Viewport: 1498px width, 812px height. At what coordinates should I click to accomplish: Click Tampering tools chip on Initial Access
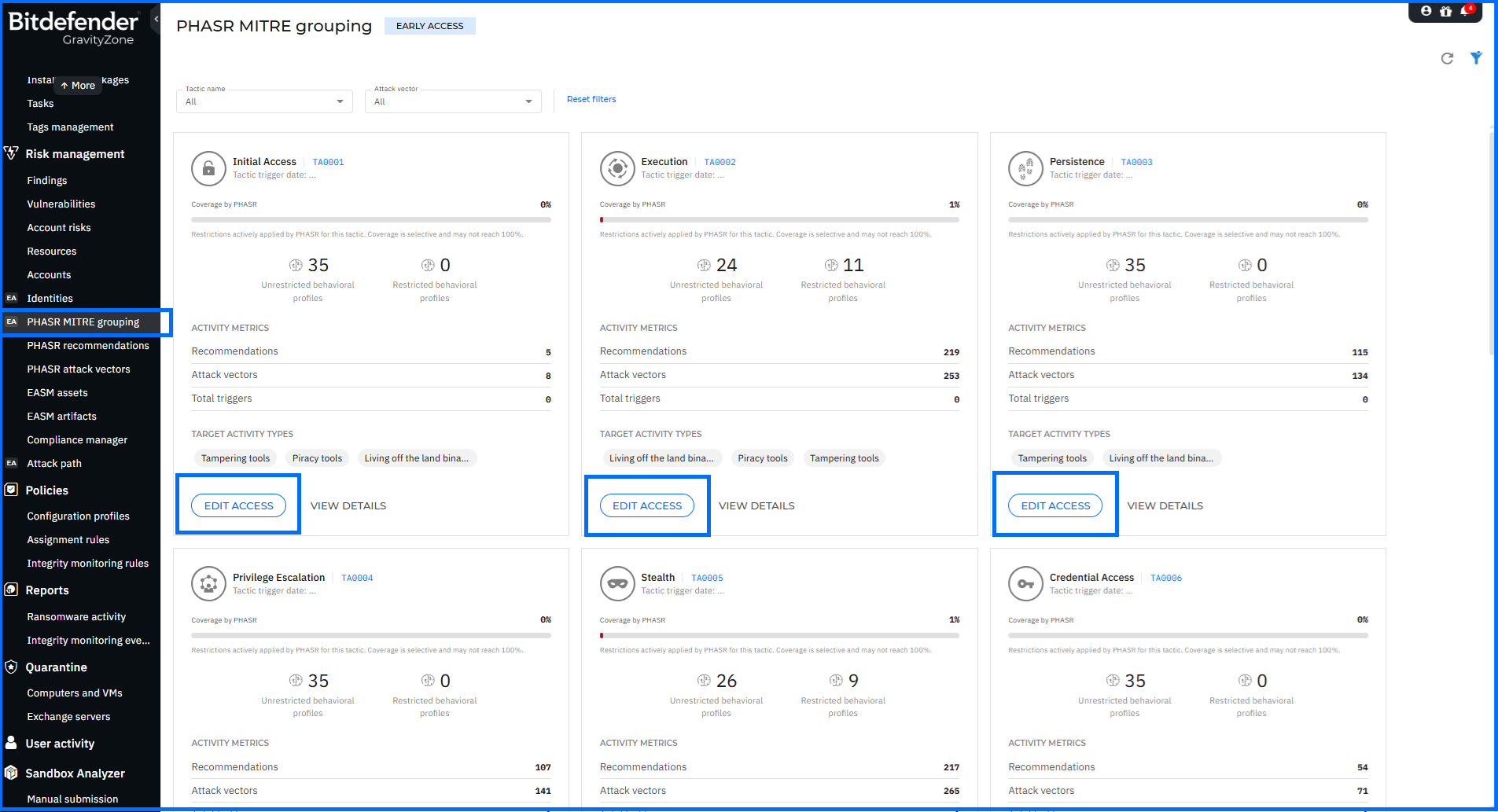coord(235,458)
